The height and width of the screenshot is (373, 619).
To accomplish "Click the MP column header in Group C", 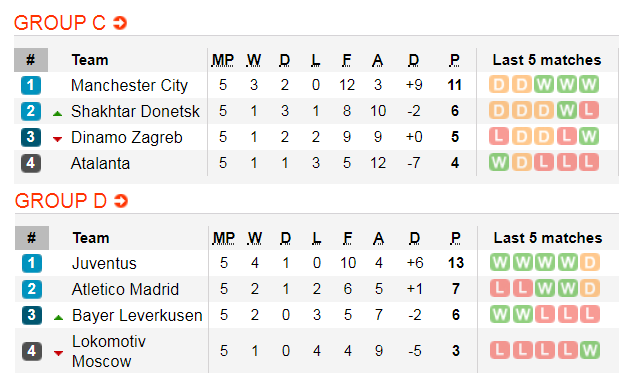I will click(223, 60).
